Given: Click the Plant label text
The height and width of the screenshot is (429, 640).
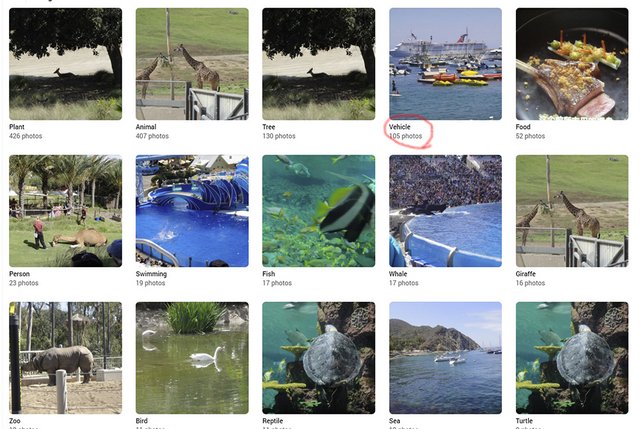Looking at the screenshot, I should pos(17,127).
